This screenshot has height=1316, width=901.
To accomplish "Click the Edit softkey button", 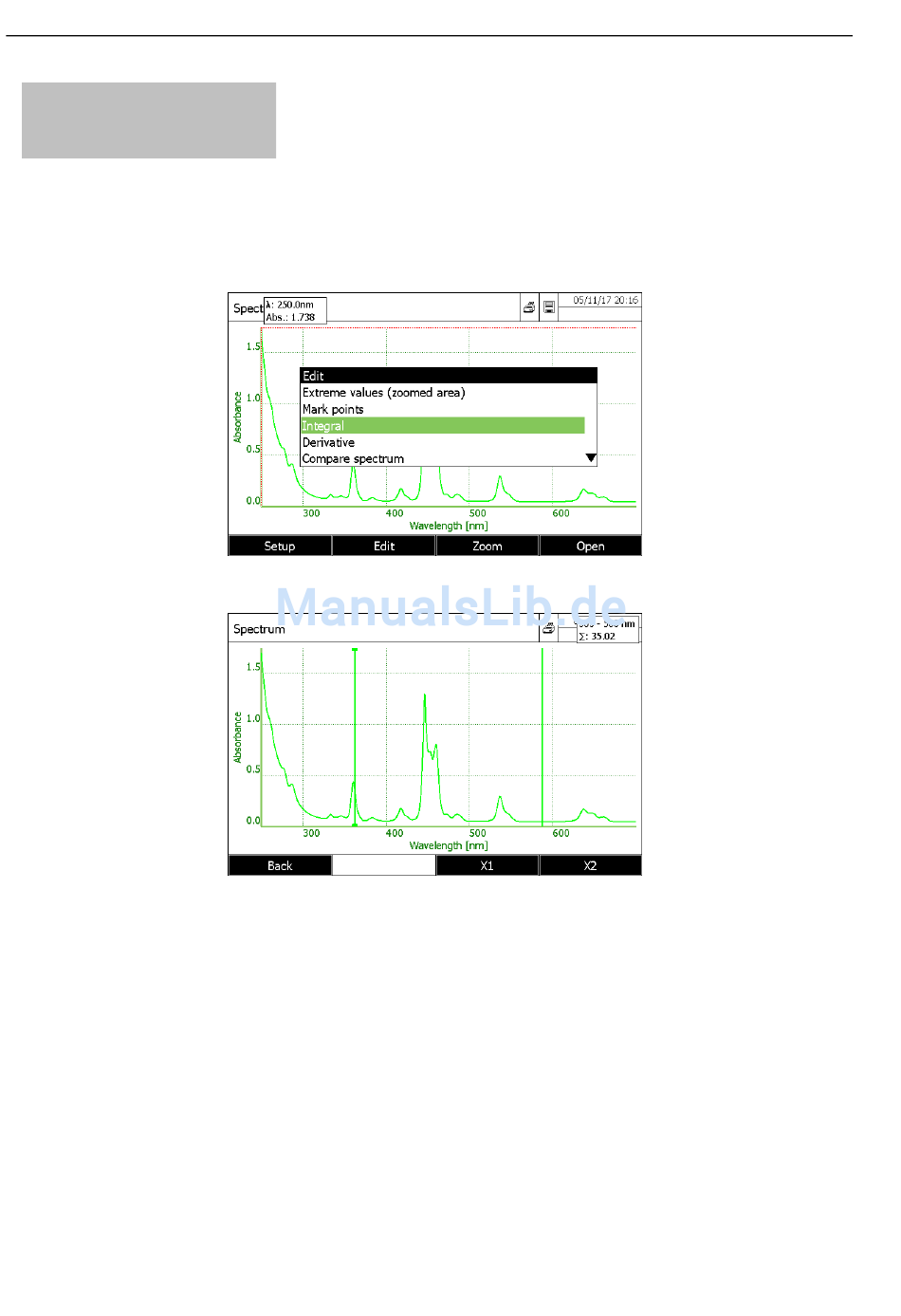I will point(384,547).
